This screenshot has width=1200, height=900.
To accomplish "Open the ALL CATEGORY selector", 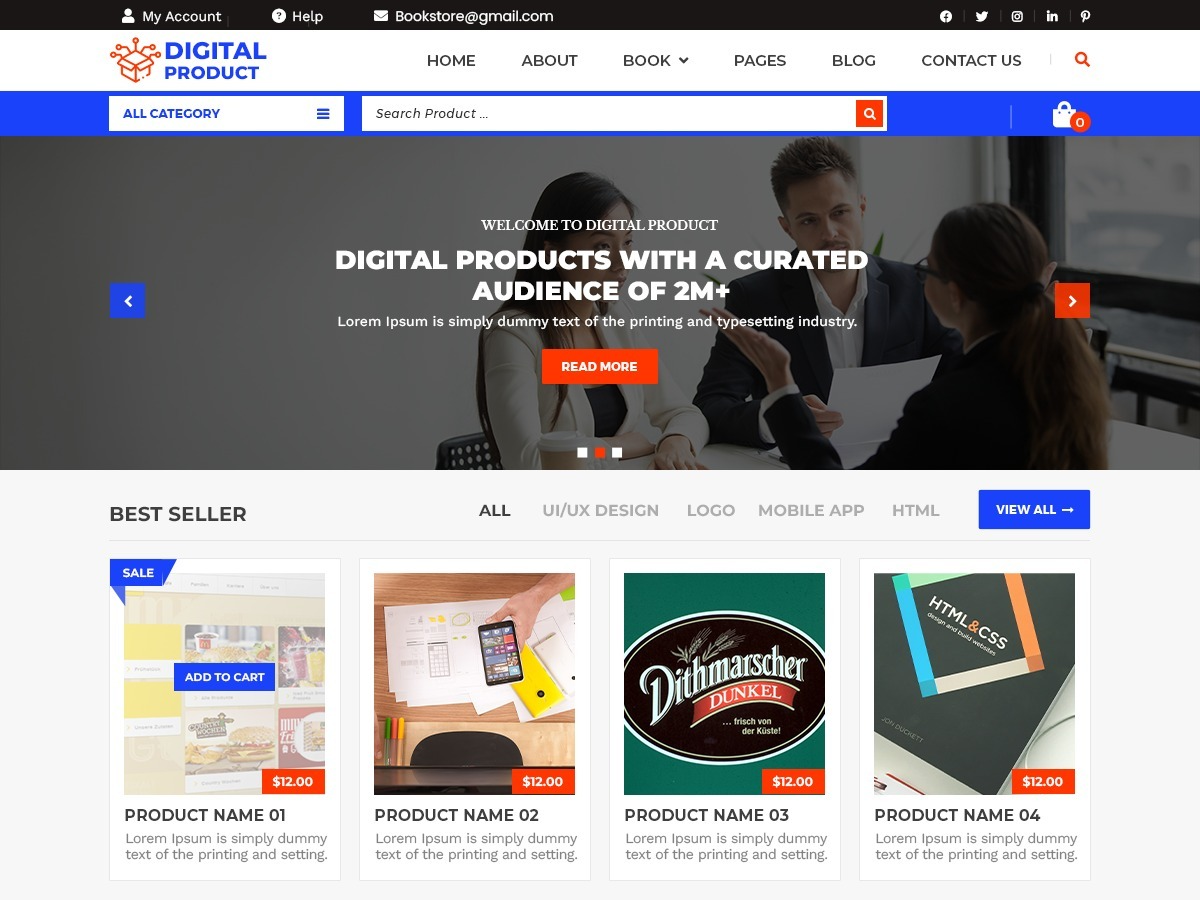I will (x=171, y=113).
